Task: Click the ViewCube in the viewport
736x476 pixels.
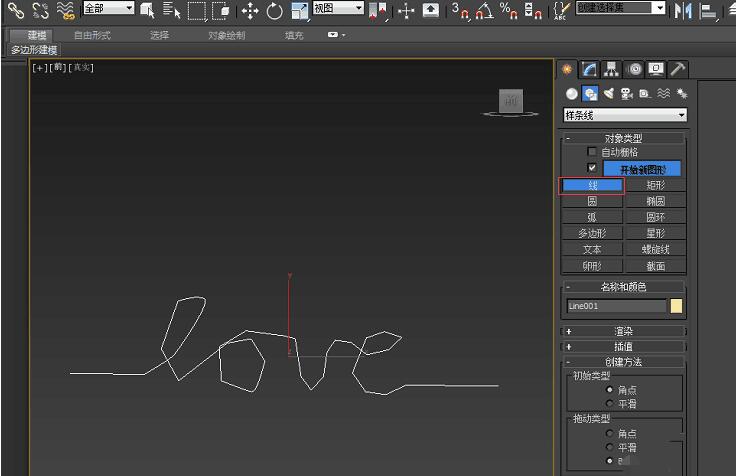Action: pyautogui.click(x=510, y=101)
